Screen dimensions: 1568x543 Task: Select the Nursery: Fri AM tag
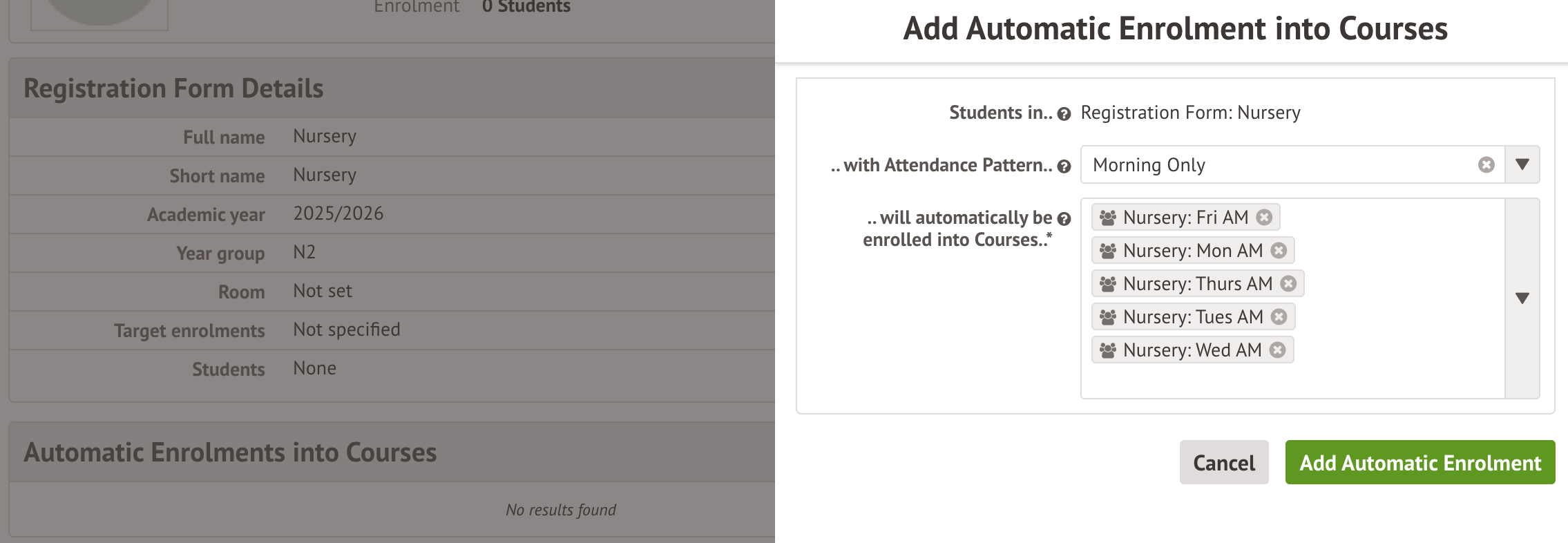coord(1185,218)
